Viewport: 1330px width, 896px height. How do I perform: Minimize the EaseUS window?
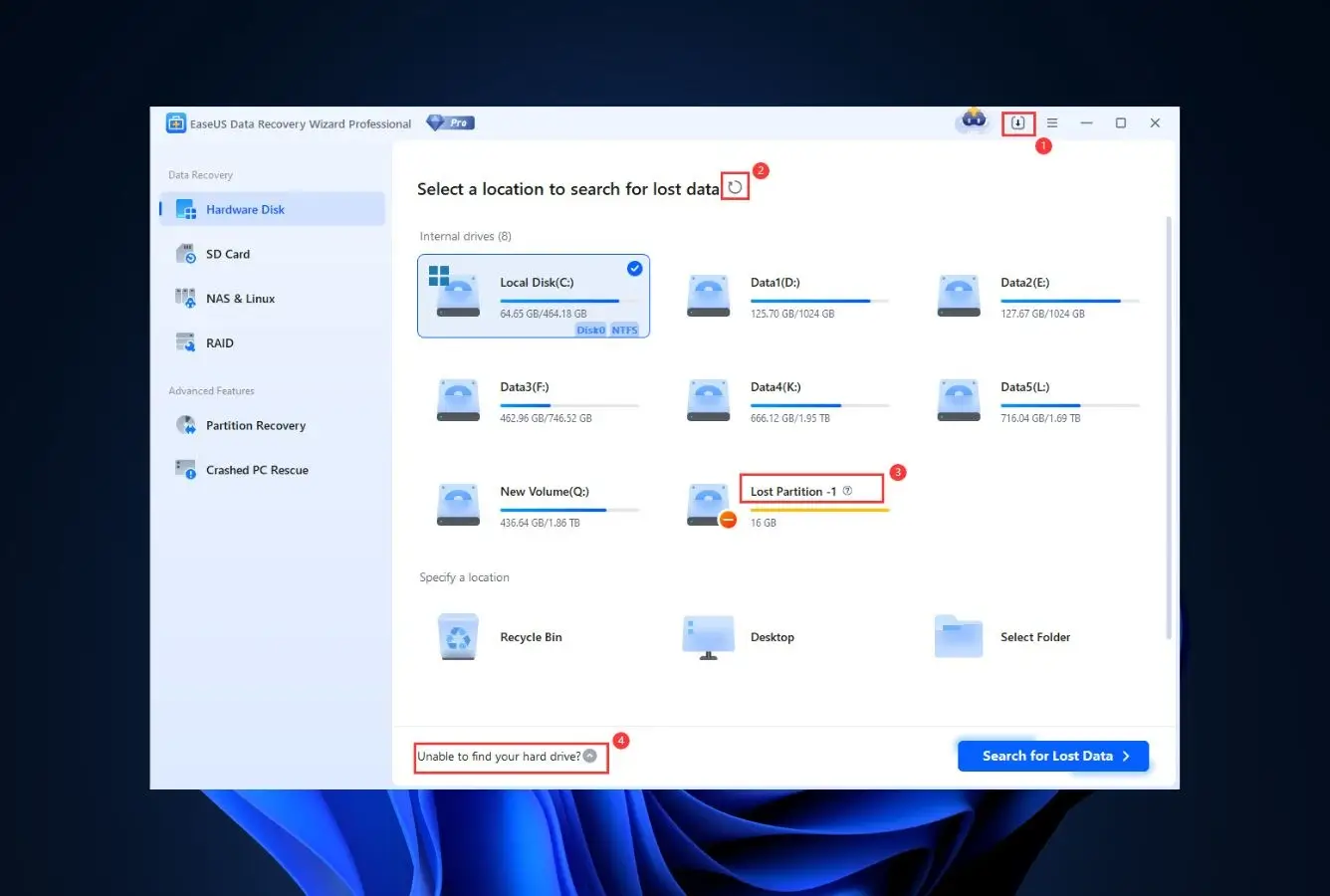pos(1087,123)
